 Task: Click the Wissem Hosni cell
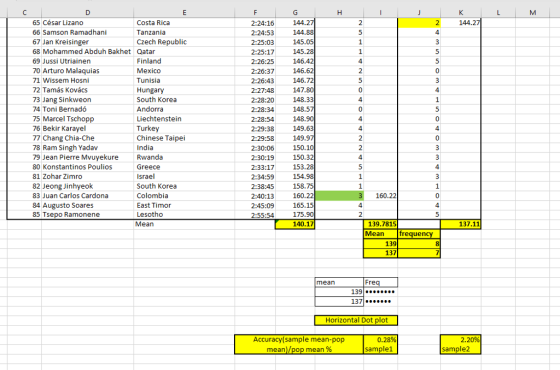[88, 81]
